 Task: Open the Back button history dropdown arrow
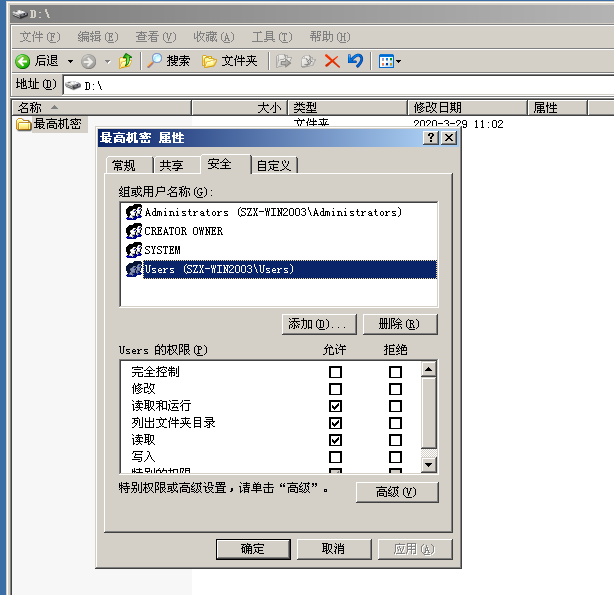click(70, 61)
